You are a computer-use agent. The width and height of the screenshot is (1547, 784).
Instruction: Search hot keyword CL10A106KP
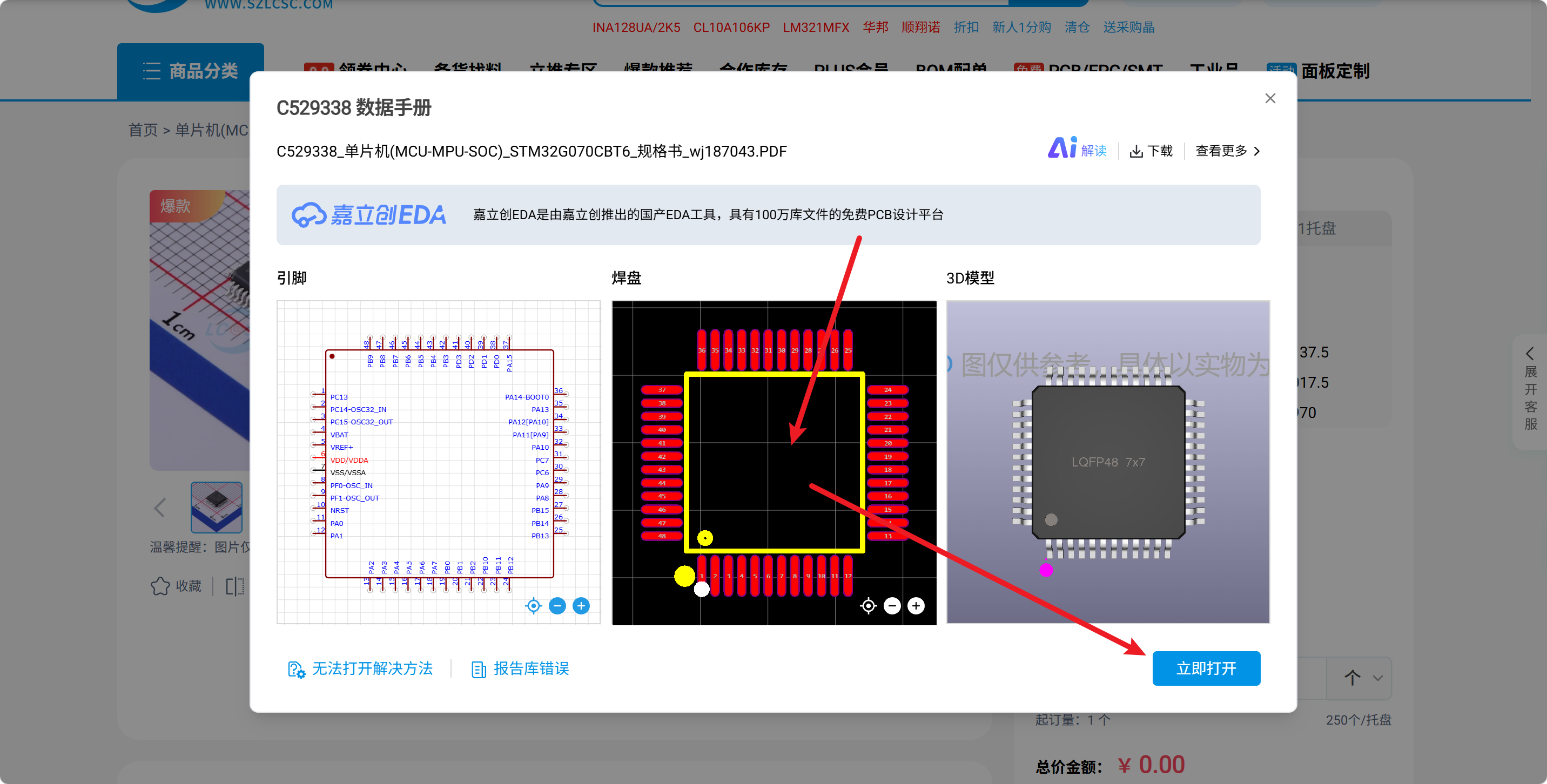coord(731,27)
